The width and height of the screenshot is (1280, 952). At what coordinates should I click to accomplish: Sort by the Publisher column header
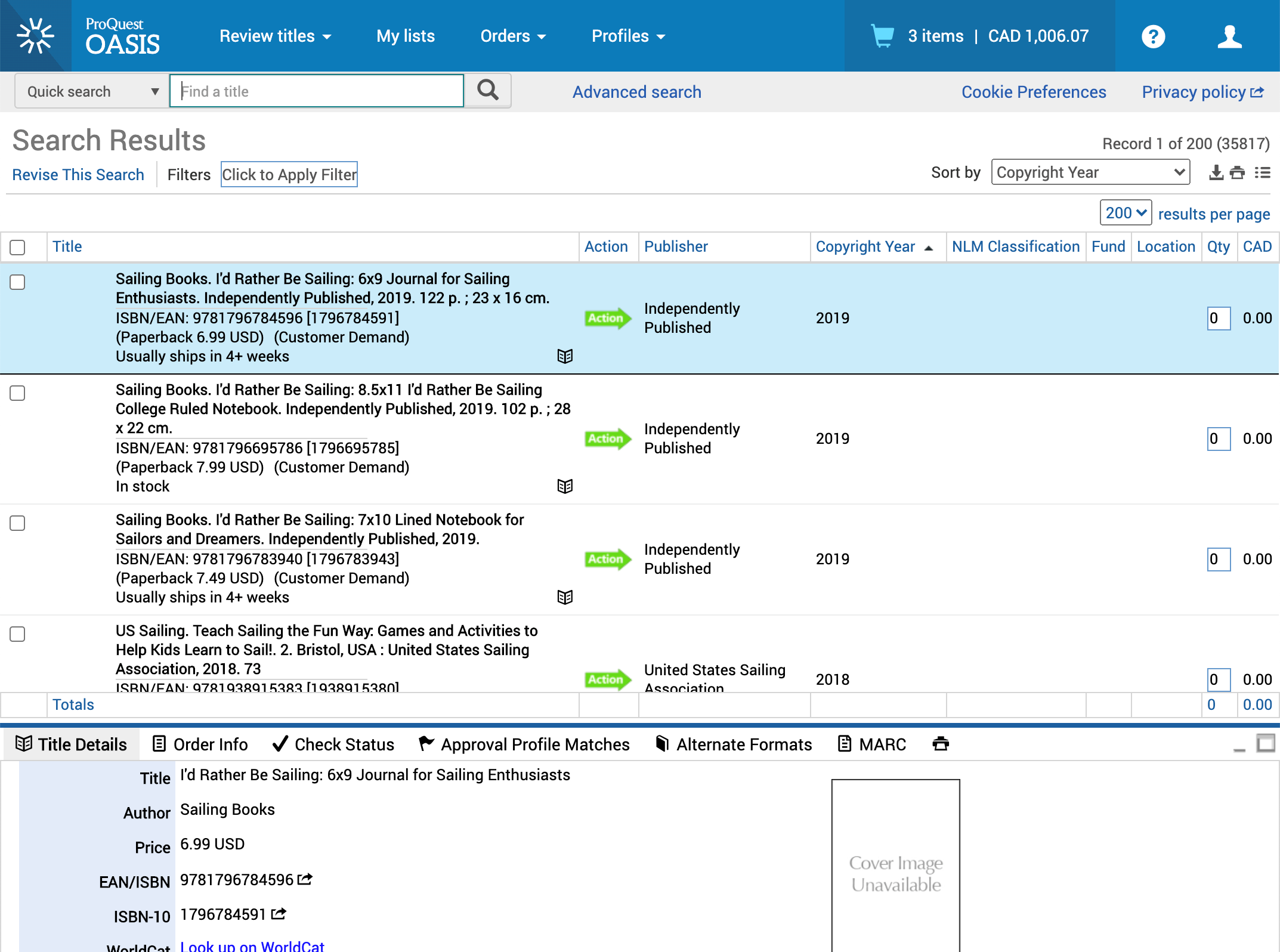tap(676, 246)
